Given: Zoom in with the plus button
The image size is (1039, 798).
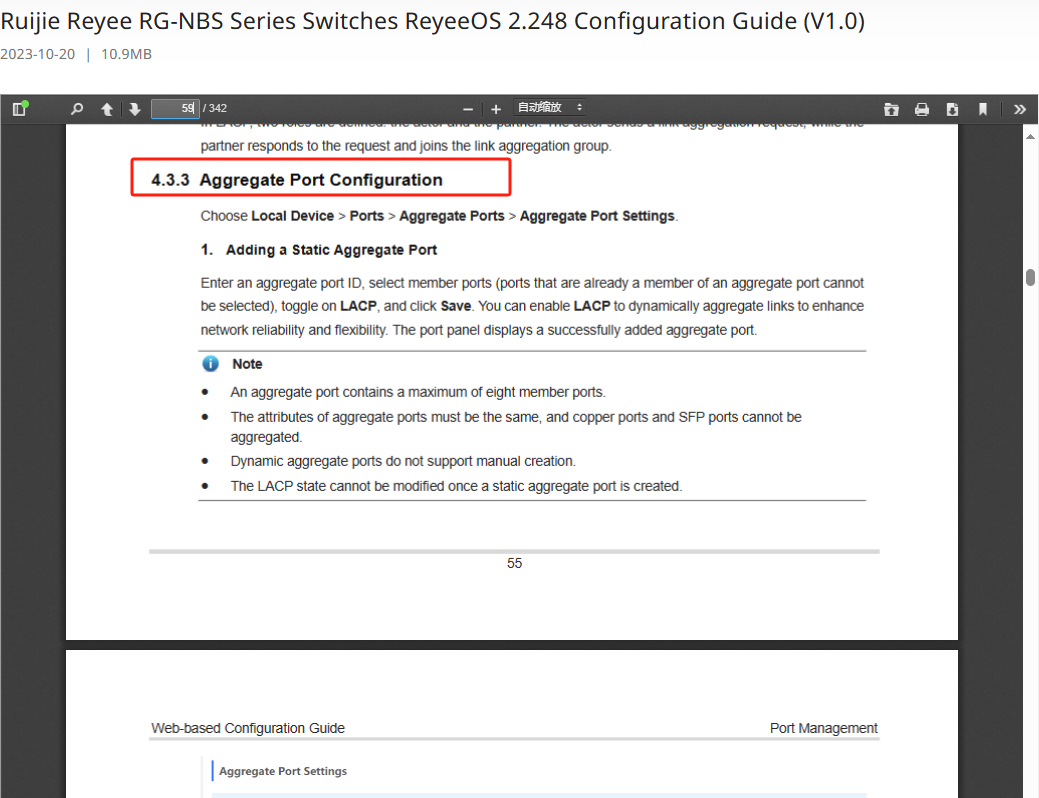Looking at the screenshot, I should click(496, 109).
